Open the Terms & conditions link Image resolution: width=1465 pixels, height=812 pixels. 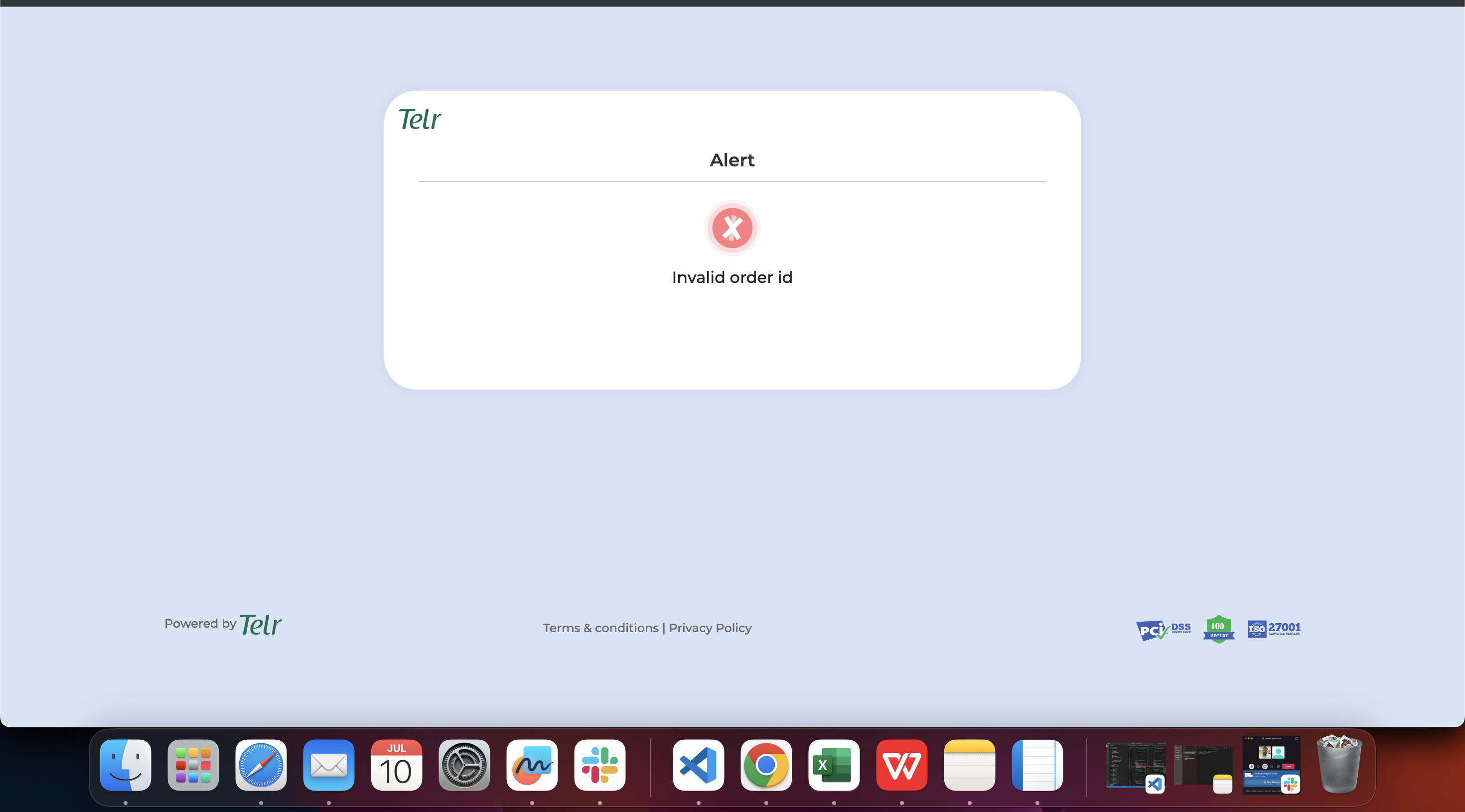click(600, 628)
